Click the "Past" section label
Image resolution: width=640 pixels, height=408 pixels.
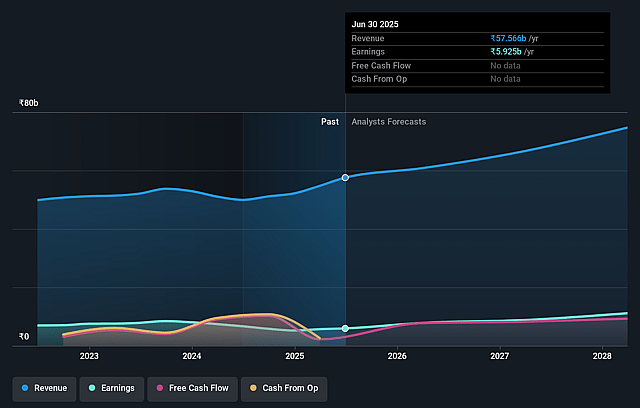tap(329, 121)
